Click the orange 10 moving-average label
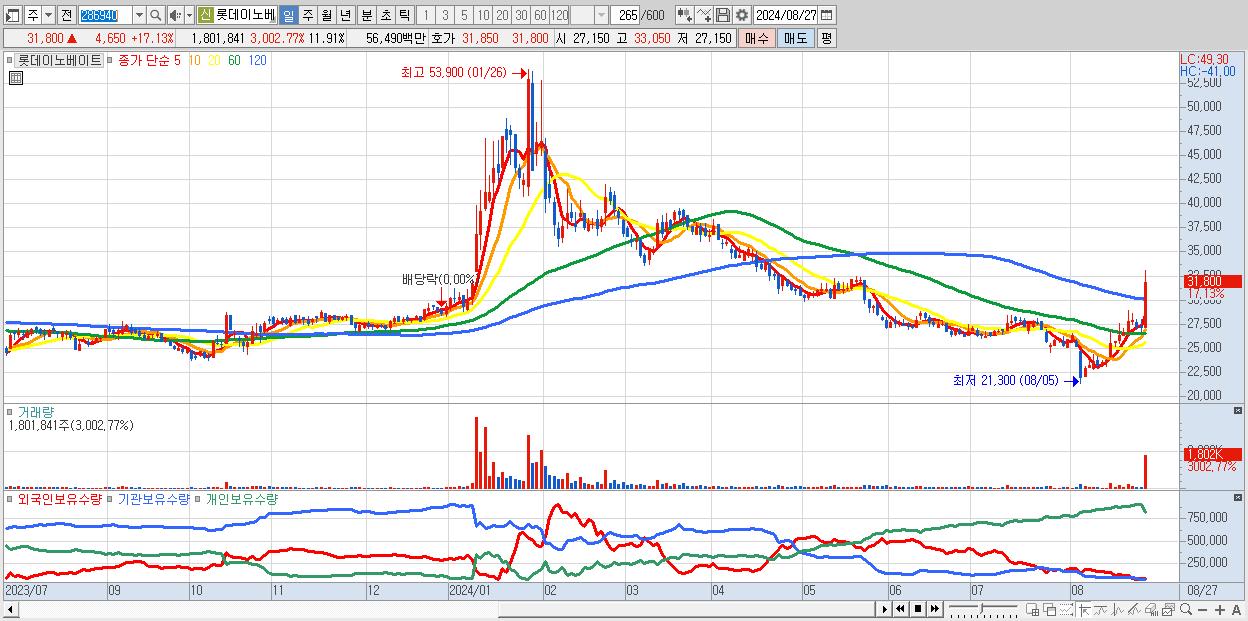Screen dimensions: 1248x621 pos(194,60)
